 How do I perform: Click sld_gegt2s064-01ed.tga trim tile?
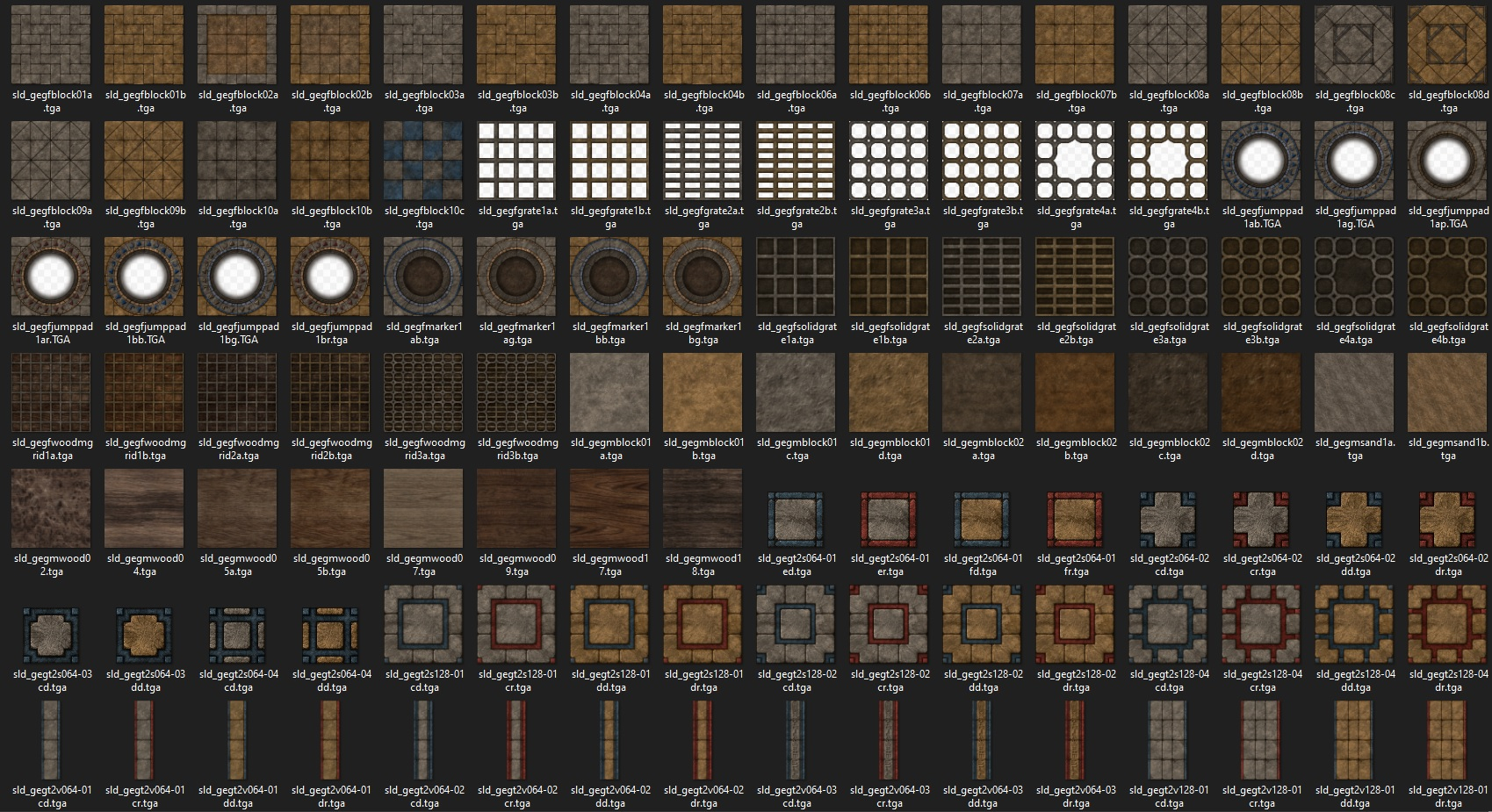pyautogui.click(x=796, y=519)
